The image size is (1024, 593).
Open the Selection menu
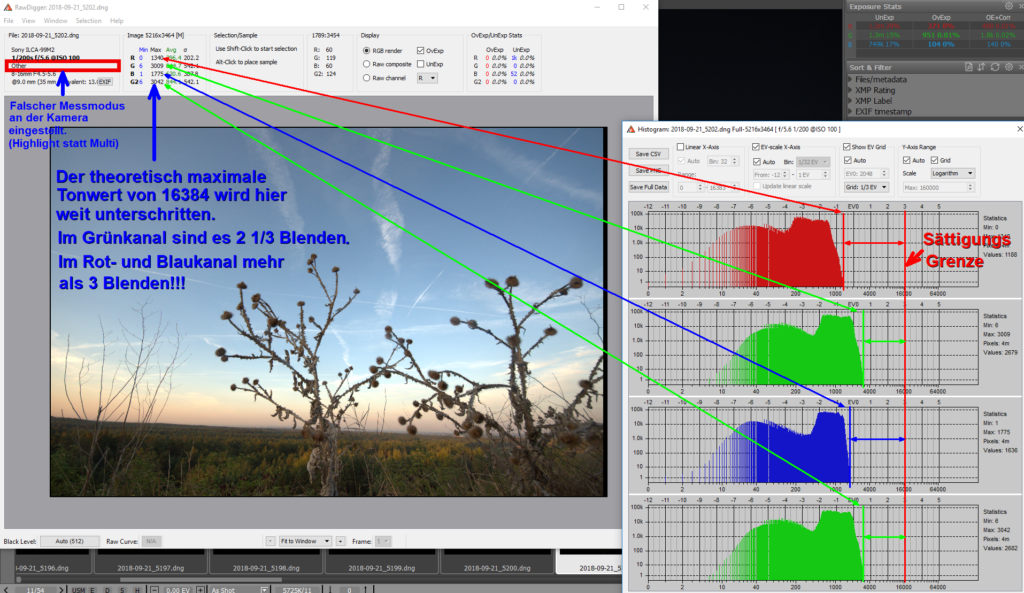pyautogui.click(x=88, y=20)
